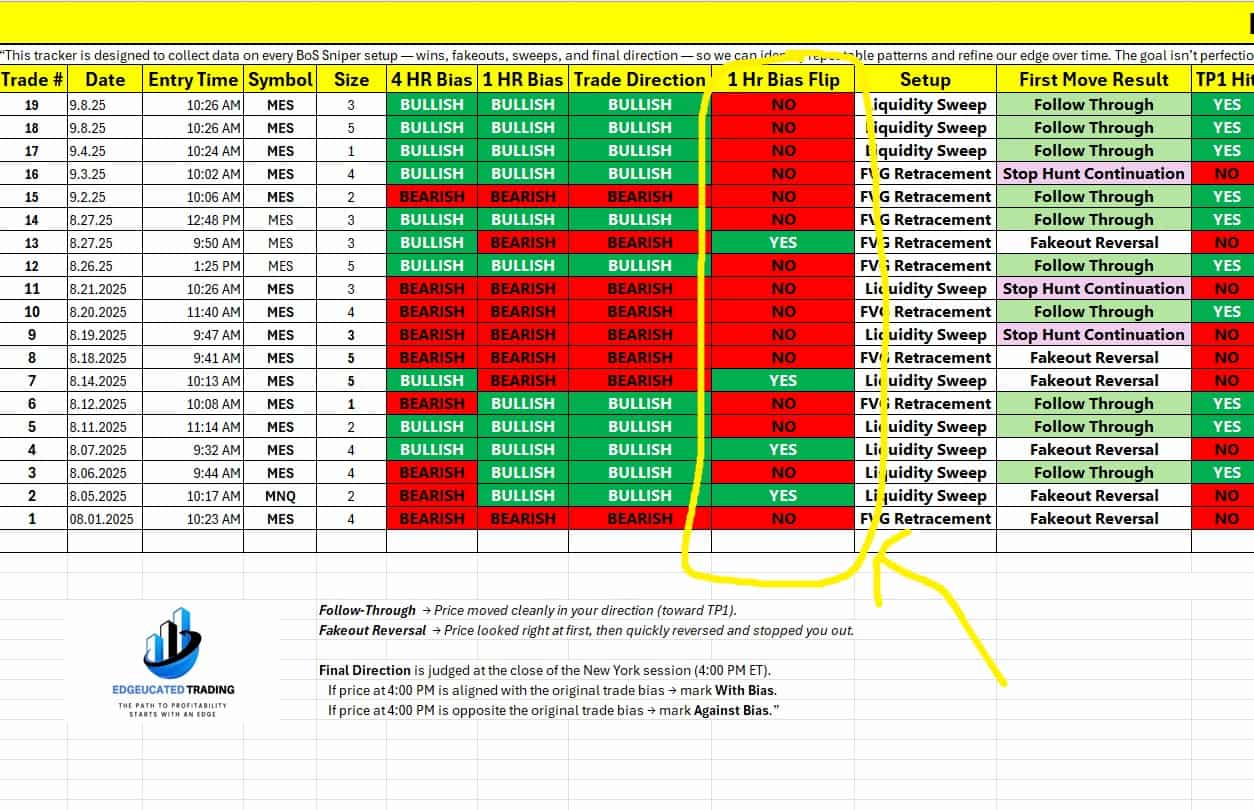Select the date cell 9.4.25

(x=105, y=151)
